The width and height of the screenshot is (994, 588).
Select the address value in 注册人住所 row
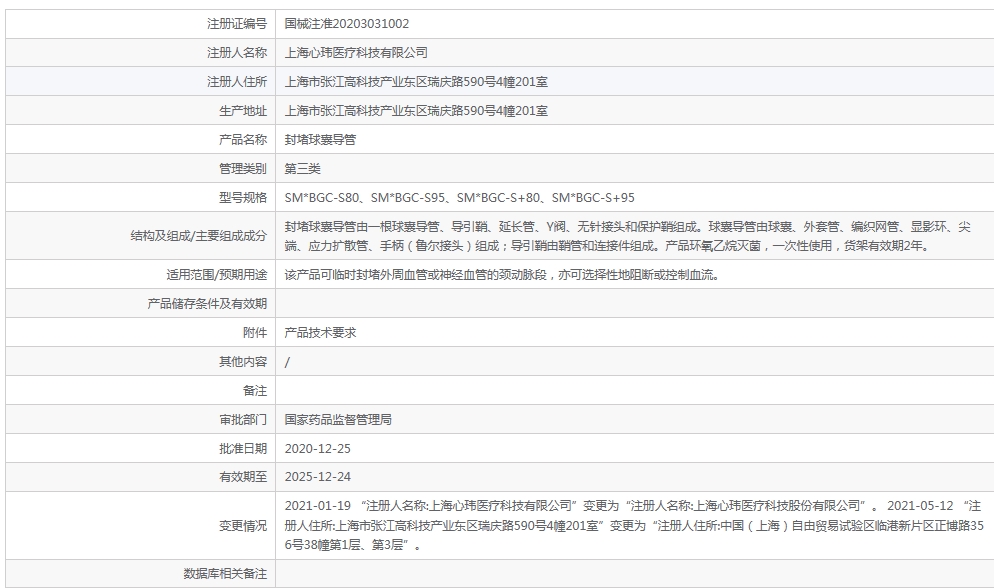tap(416, 82)
